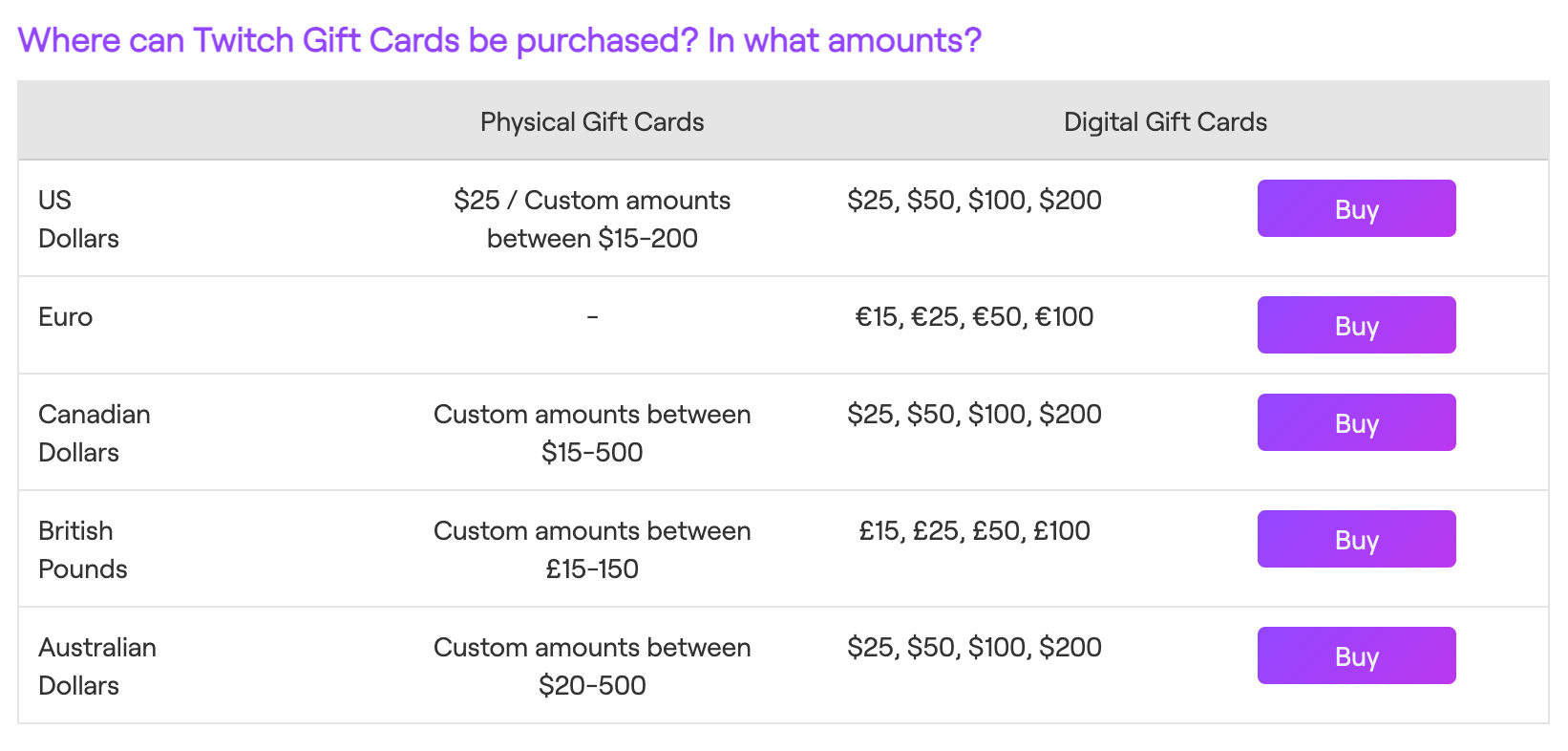Viewport: 1568px width, 751px height.
Task: Click the Buy button for Canadian Dollars
Action: 1356,421
